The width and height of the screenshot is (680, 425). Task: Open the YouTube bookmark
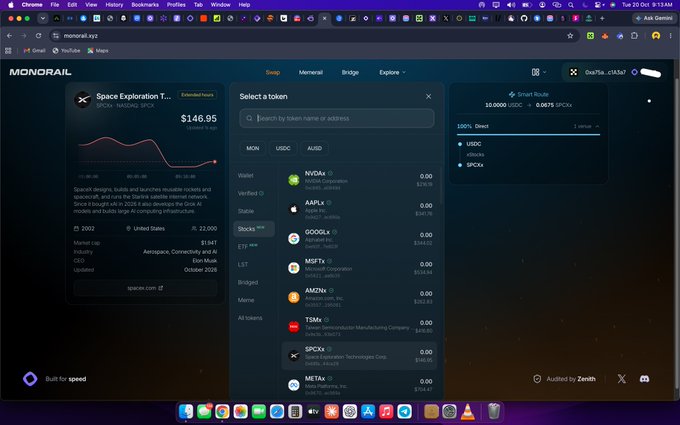pos(66,51)
